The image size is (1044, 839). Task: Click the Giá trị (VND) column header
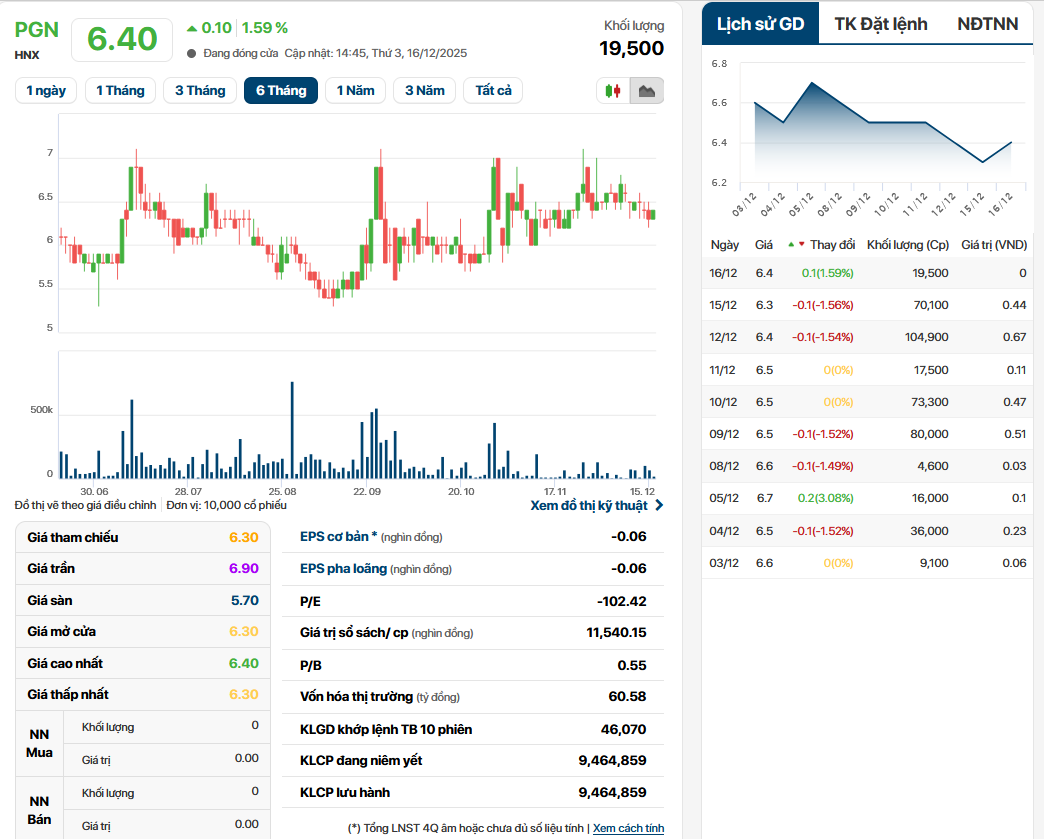coord(994,245)
